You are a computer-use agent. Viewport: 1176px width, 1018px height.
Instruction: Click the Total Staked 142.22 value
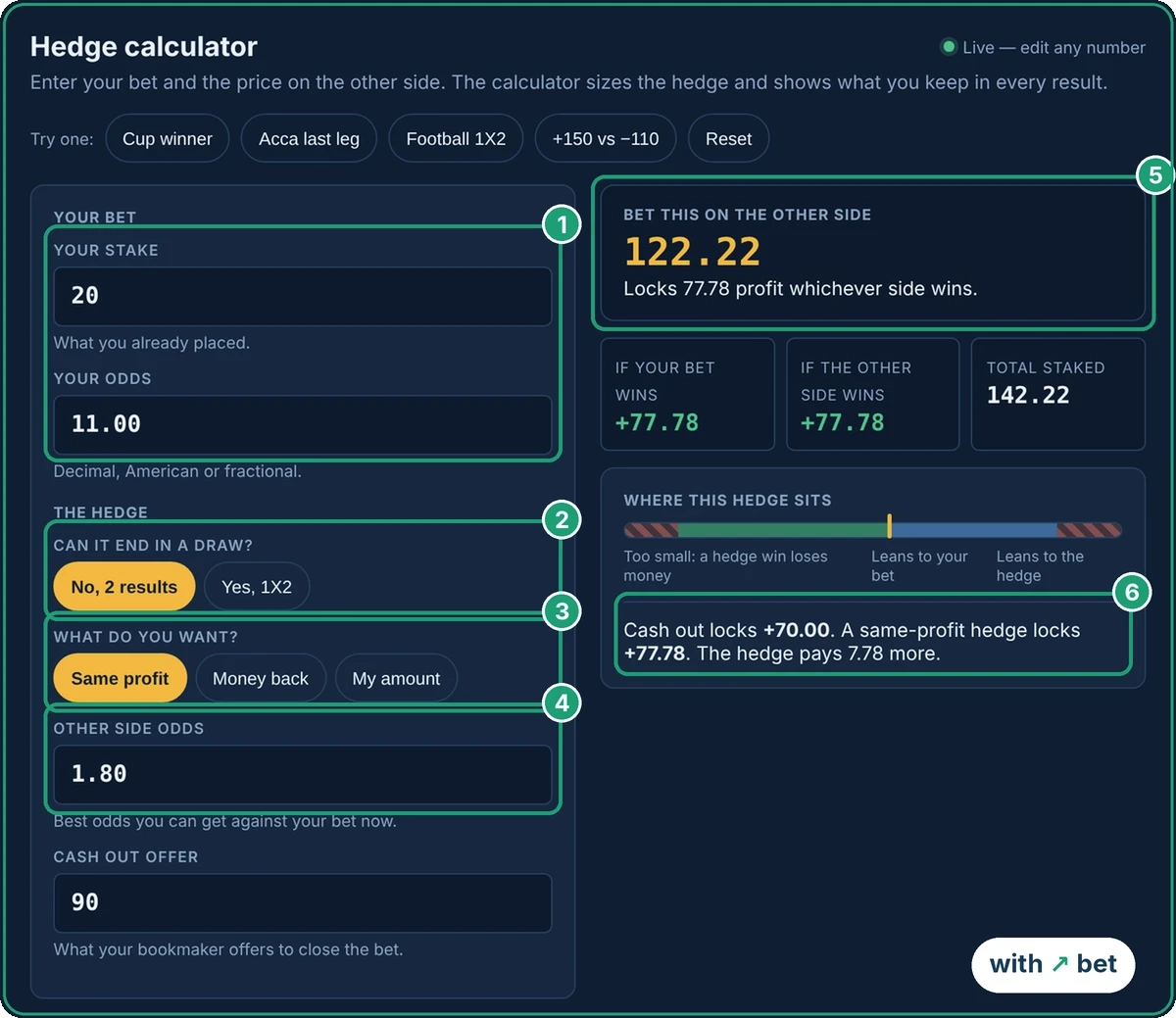point(1028,396)
